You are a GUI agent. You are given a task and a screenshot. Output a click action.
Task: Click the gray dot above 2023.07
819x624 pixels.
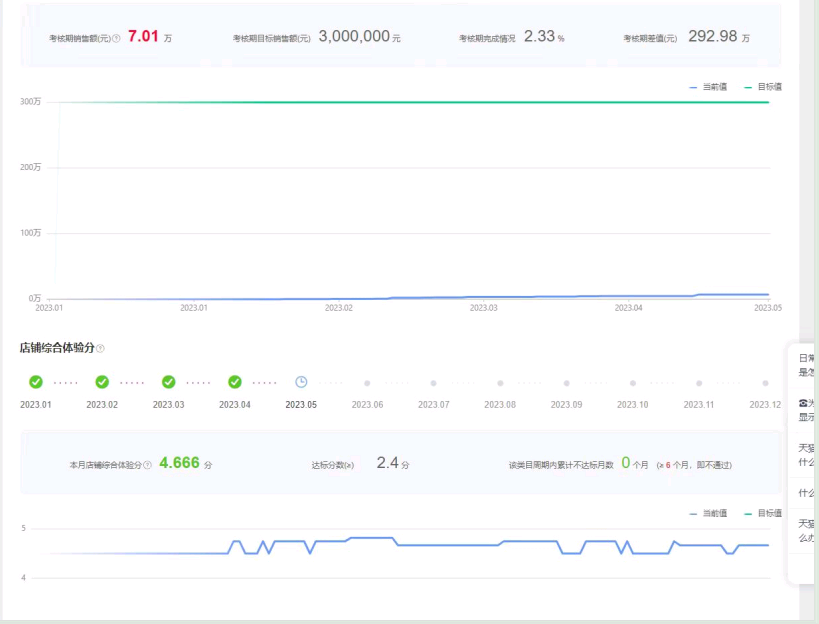point(434,383)
